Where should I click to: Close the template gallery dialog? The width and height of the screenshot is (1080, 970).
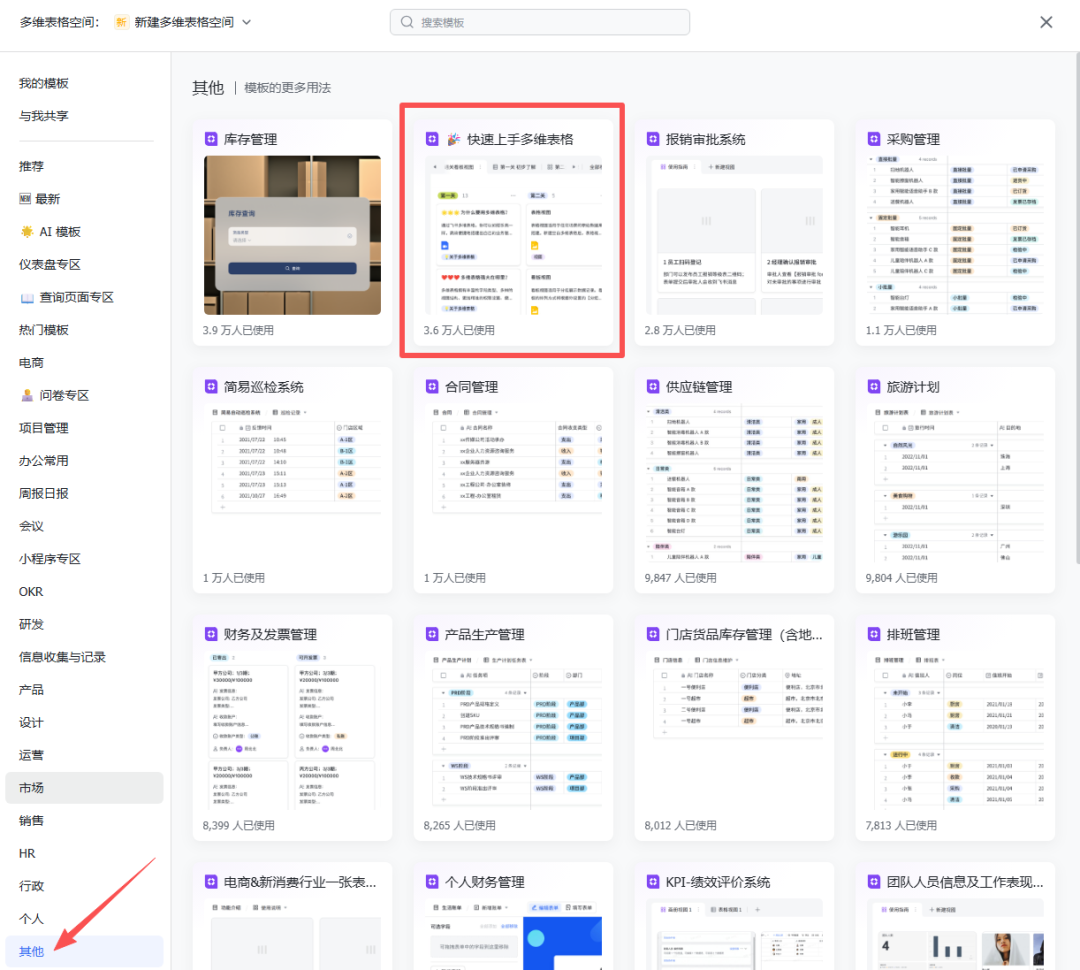click(1046, 22)
